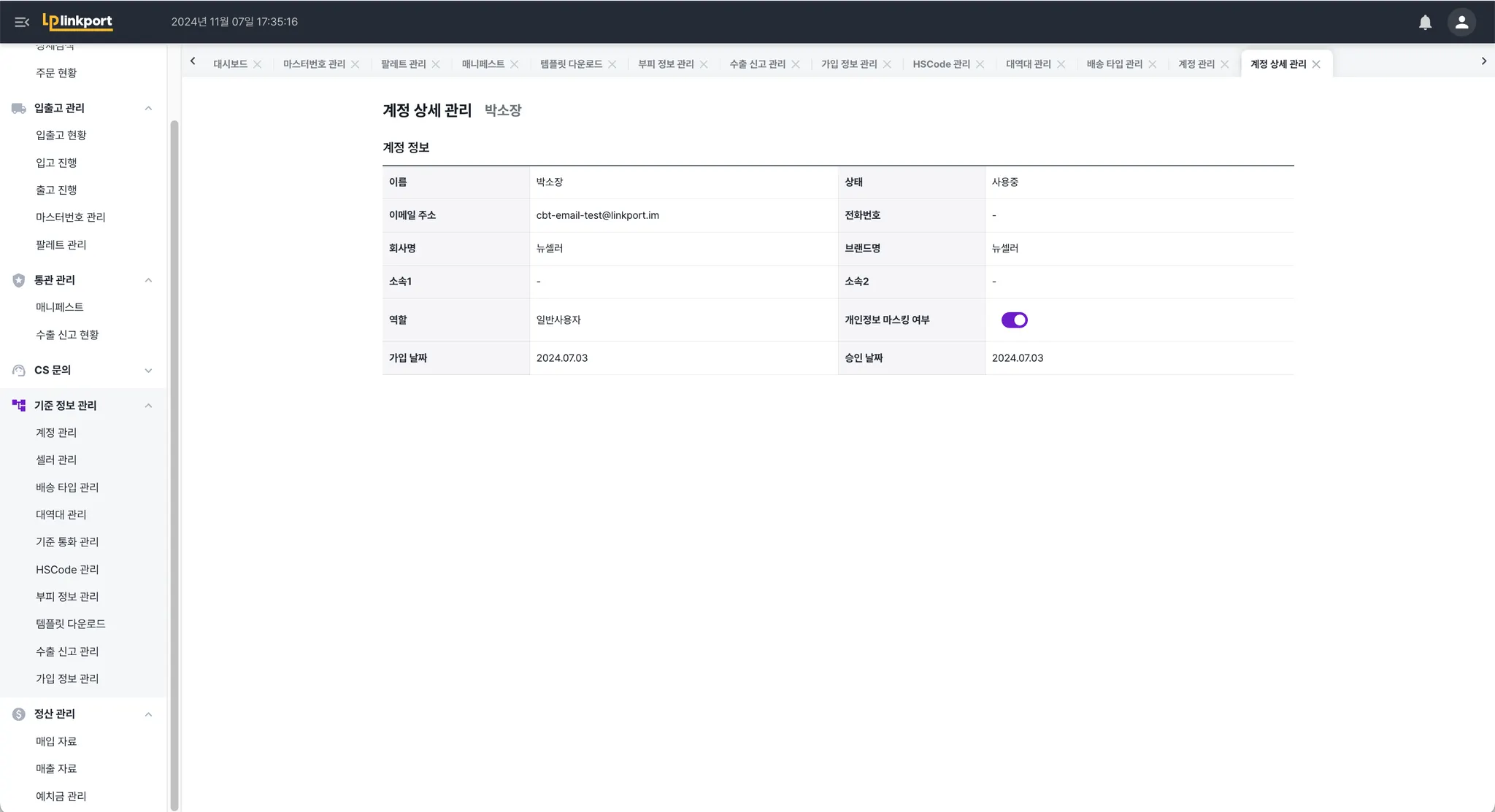This screenshot has width=1495, height=812.
Task: Switch to the 매니페스트 tab
Action: point(483,64)
